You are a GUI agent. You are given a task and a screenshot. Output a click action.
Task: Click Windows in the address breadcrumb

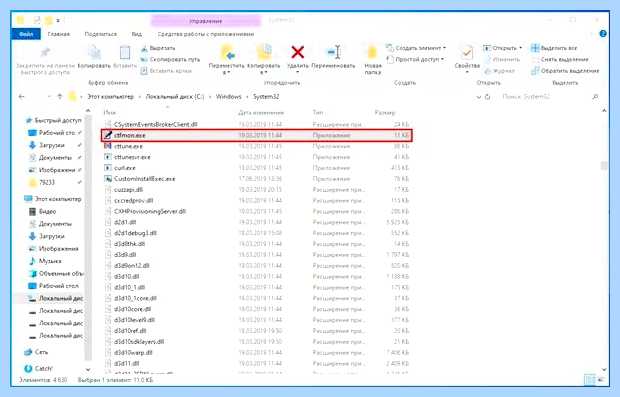229,96
